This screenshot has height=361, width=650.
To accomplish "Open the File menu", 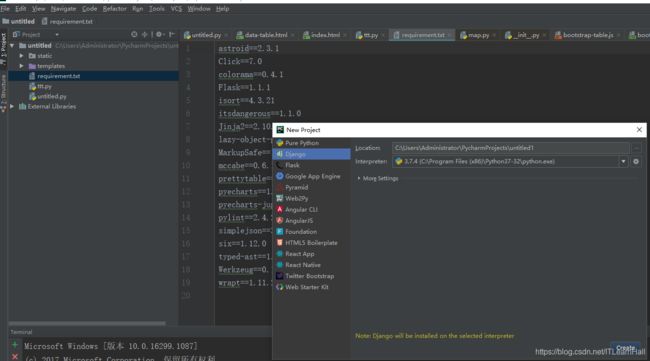I will point(5,9).
